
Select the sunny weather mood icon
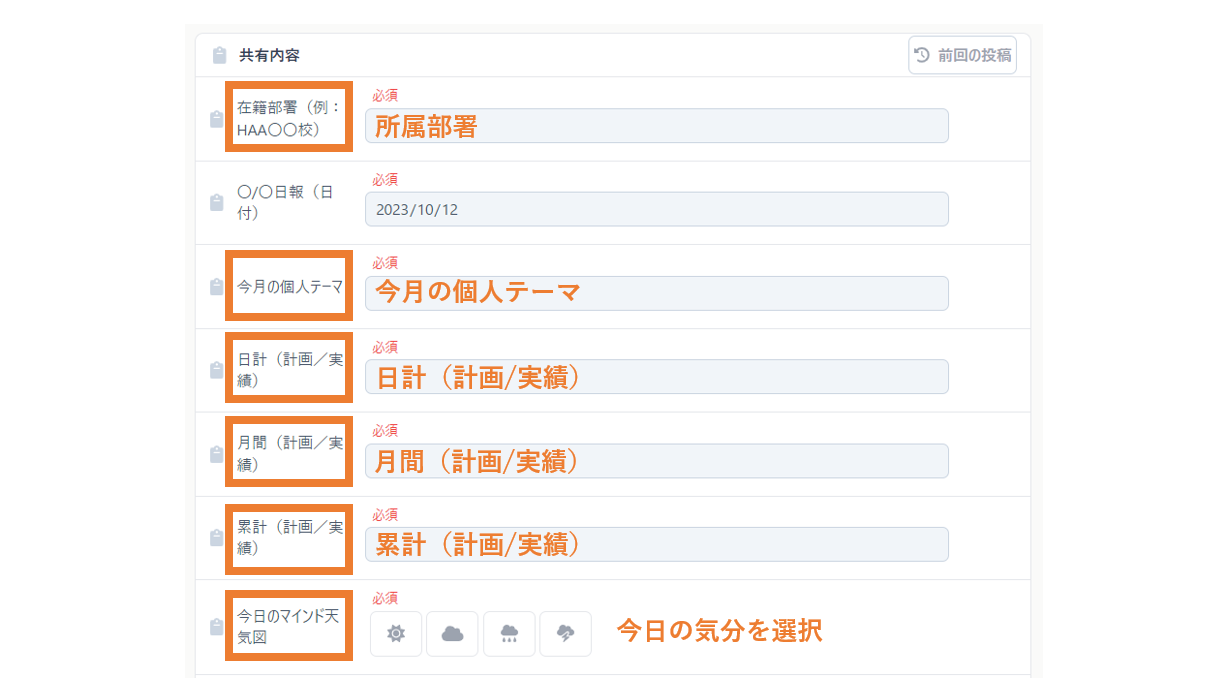pos(396,634)
